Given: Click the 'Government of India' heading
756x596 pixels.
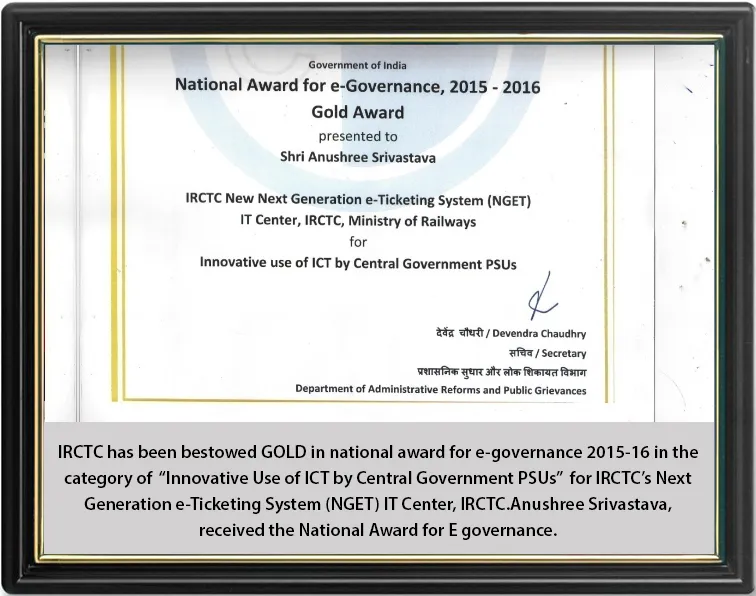Looking at the screenshot, I should 357,65.
